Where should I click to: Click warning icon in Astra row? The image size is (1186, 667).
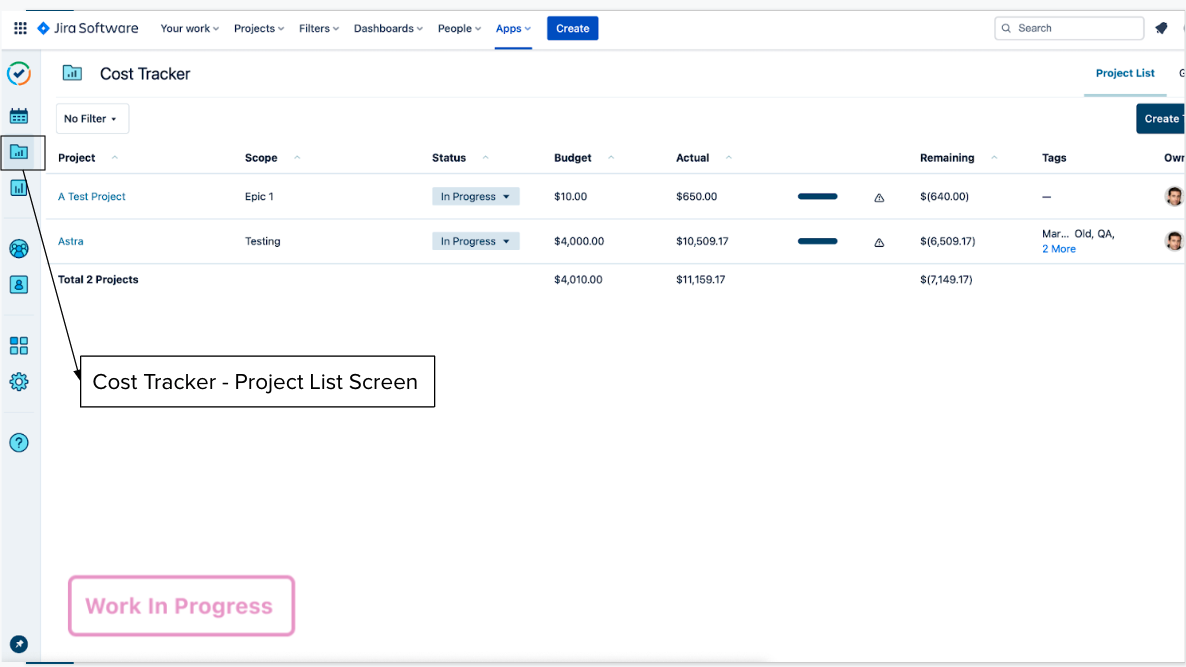879,242
